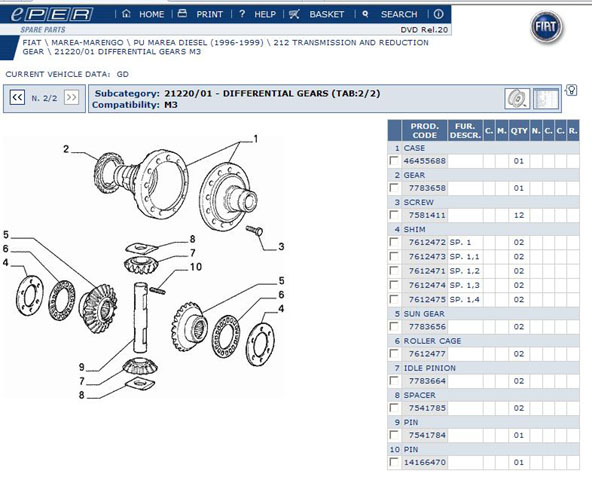The height and width of the screenshot is (480, 592).
Task: Click the N. 2/2 page indicator
Action: tap(45, 98)
